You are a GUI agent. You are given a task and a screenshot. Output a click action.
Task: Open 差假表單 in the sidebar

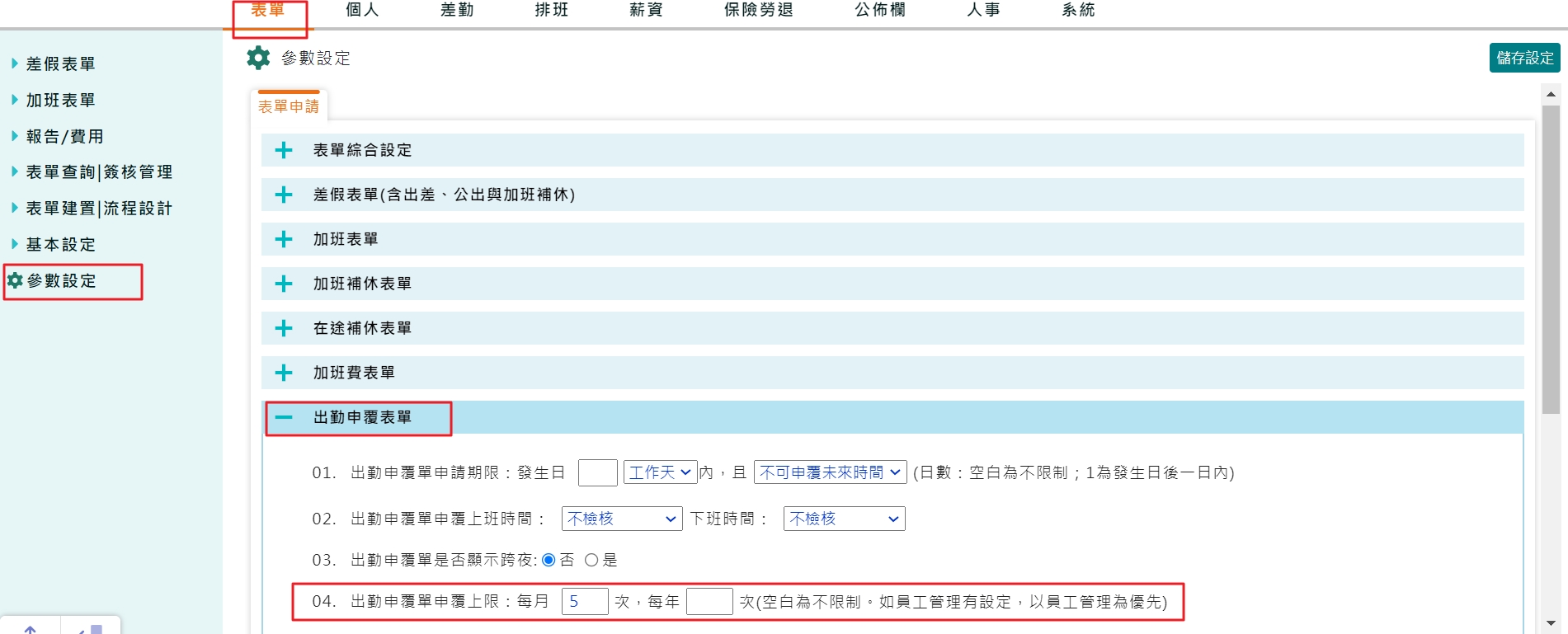(x=60, y=63)
